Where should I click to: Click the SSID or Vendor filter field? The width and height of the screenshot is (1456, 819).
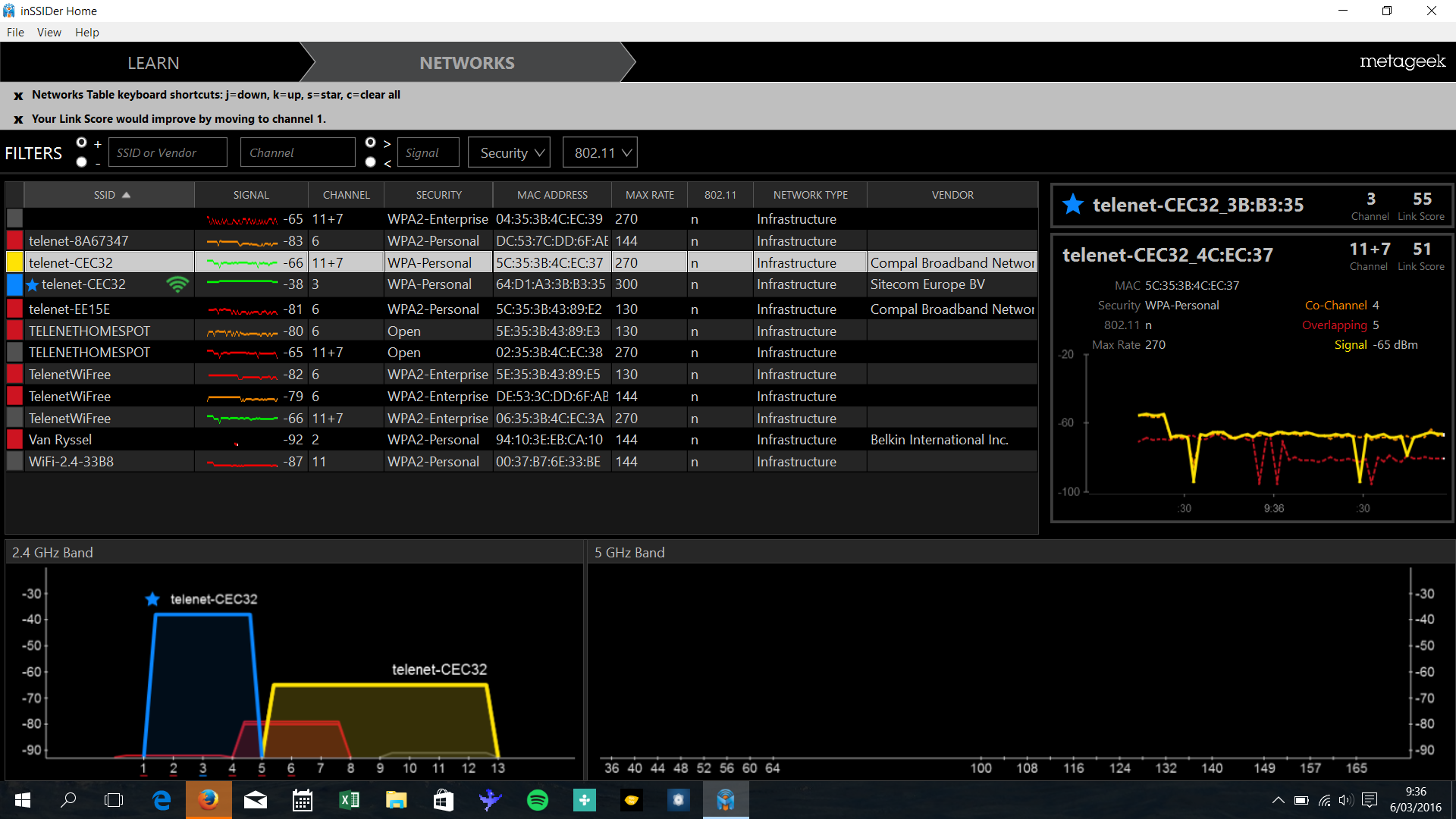point(168,152)
